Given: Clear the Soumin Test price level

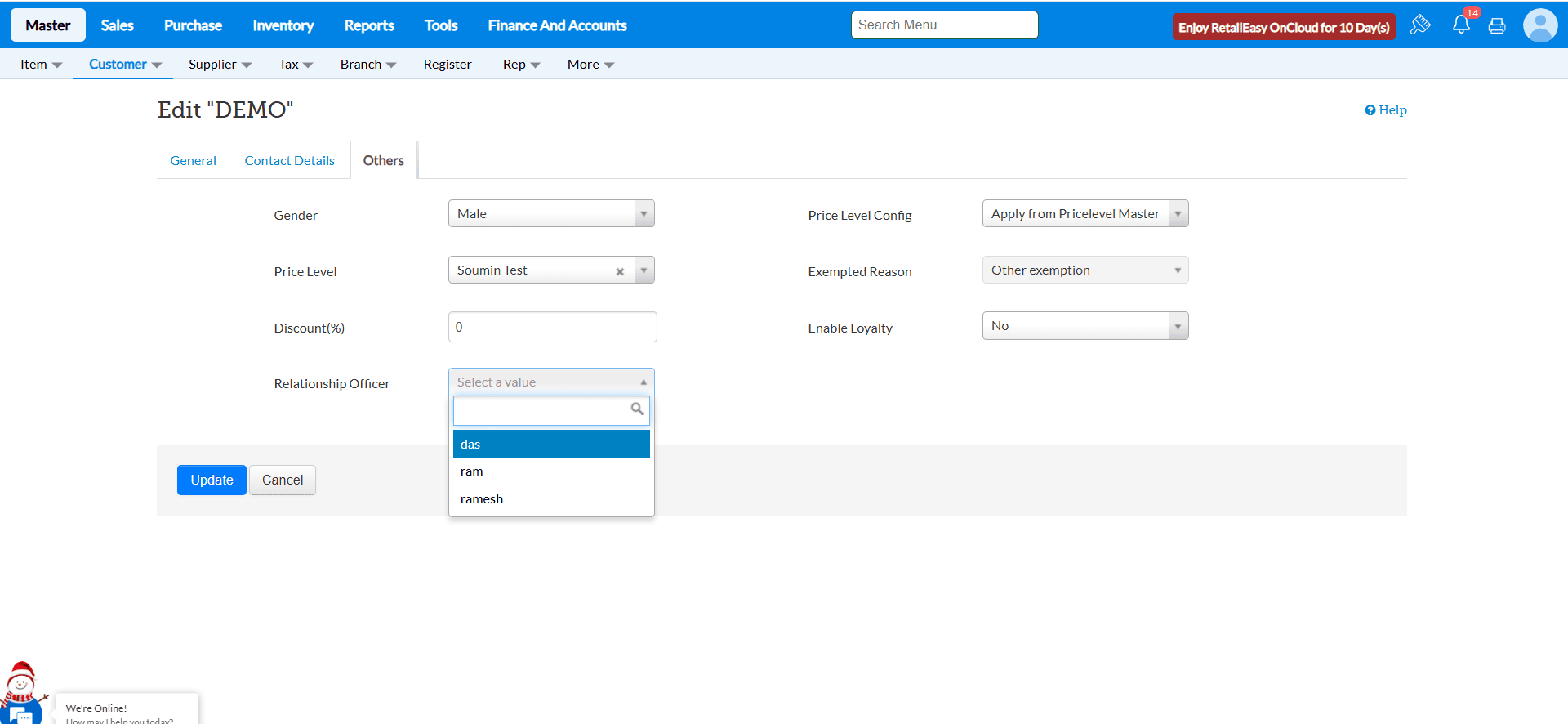Looking at the screenshot, I should [x=620, y=271].
